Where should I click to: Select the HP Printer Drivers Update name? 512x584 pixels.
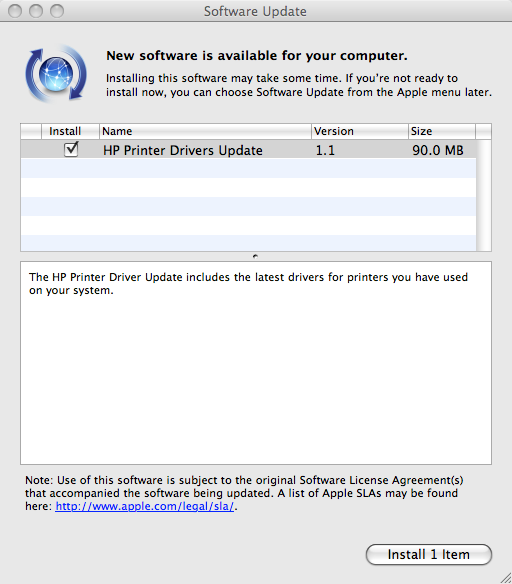click(183, 150)
